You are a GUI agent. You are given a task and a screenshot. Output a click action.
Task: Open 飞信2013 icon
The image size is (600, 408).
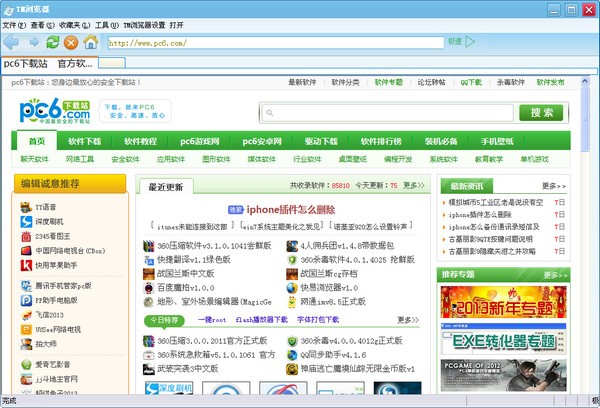coord(26,315)
